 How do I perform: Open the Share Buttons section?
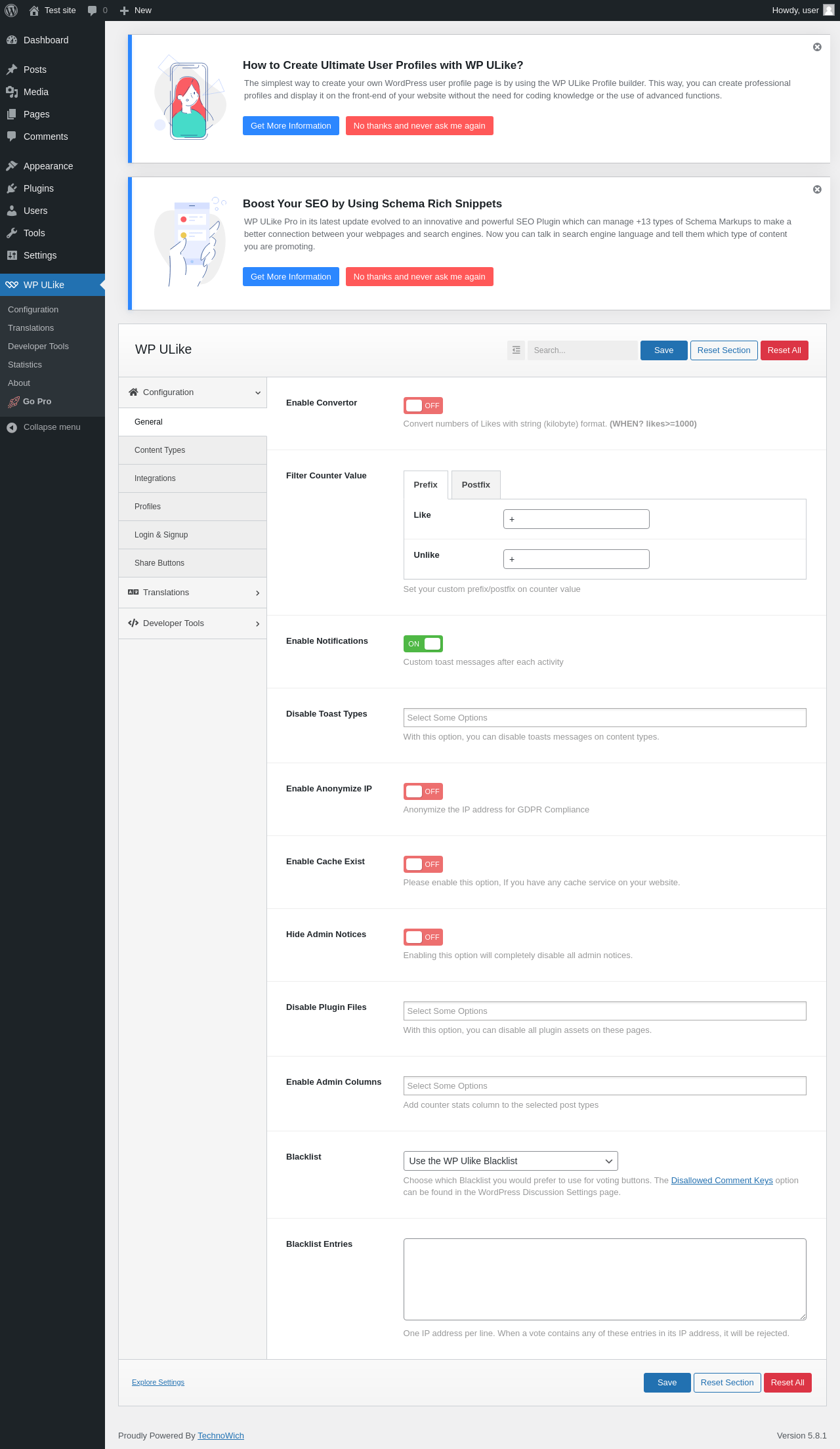192,563
